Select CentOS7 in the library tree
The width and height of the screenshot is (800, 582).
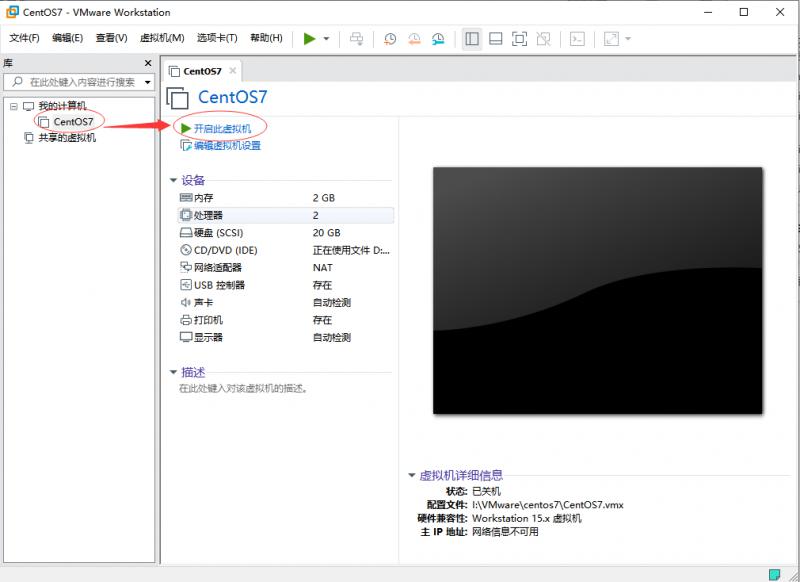[x=73, y=121]
